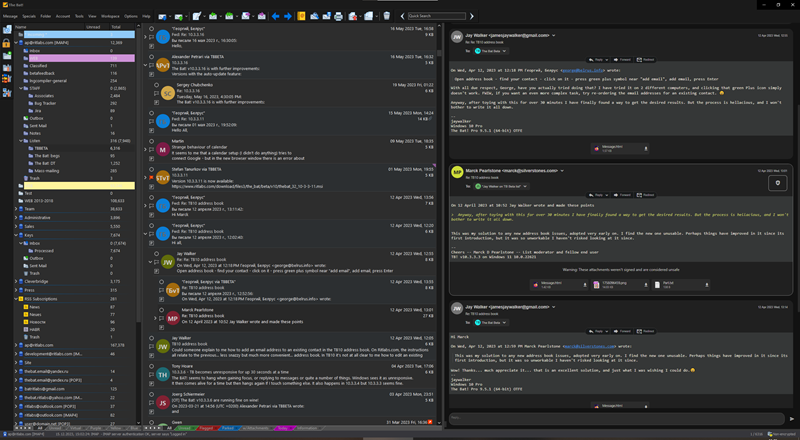This screenshot has width=800, height=440.
Task: Click the reply text field below messages
Action: pyautogui.click(x=616, y=419)
